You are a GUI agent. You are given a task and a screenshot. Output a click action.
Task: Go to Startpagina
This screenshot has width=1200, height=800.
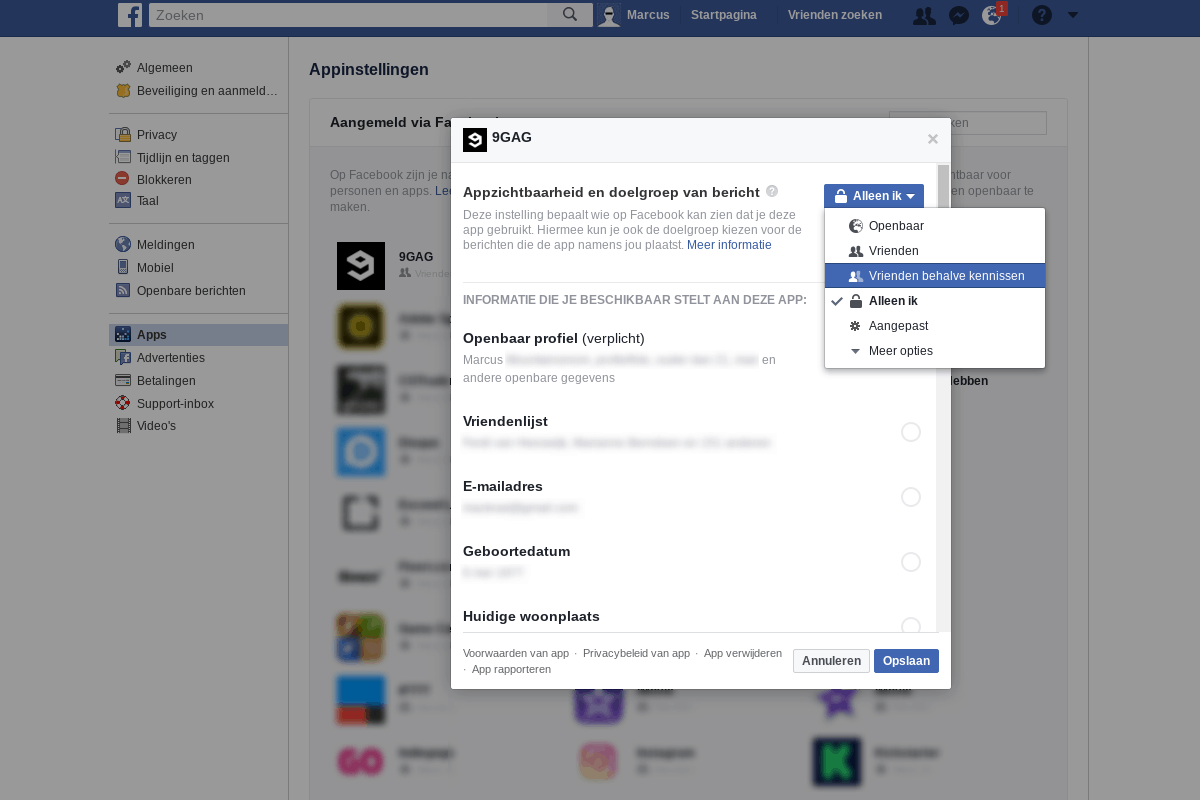(x=724, y=15)
